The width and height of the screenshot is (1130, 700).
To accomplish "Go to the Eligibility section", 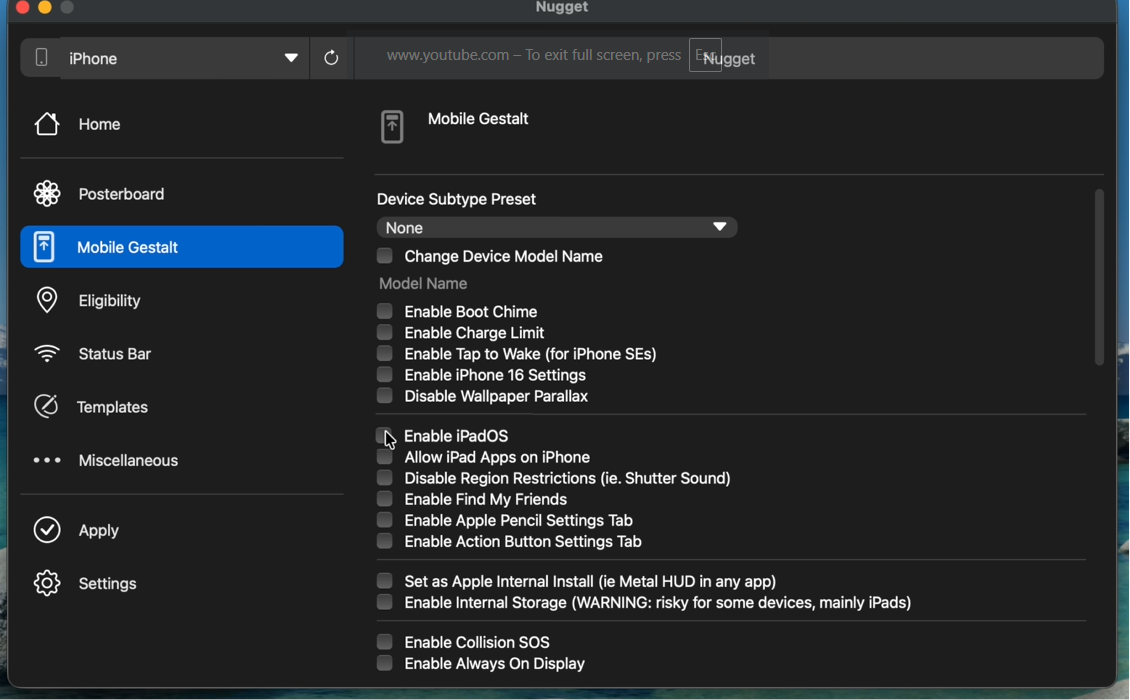I will pos(110,301).
